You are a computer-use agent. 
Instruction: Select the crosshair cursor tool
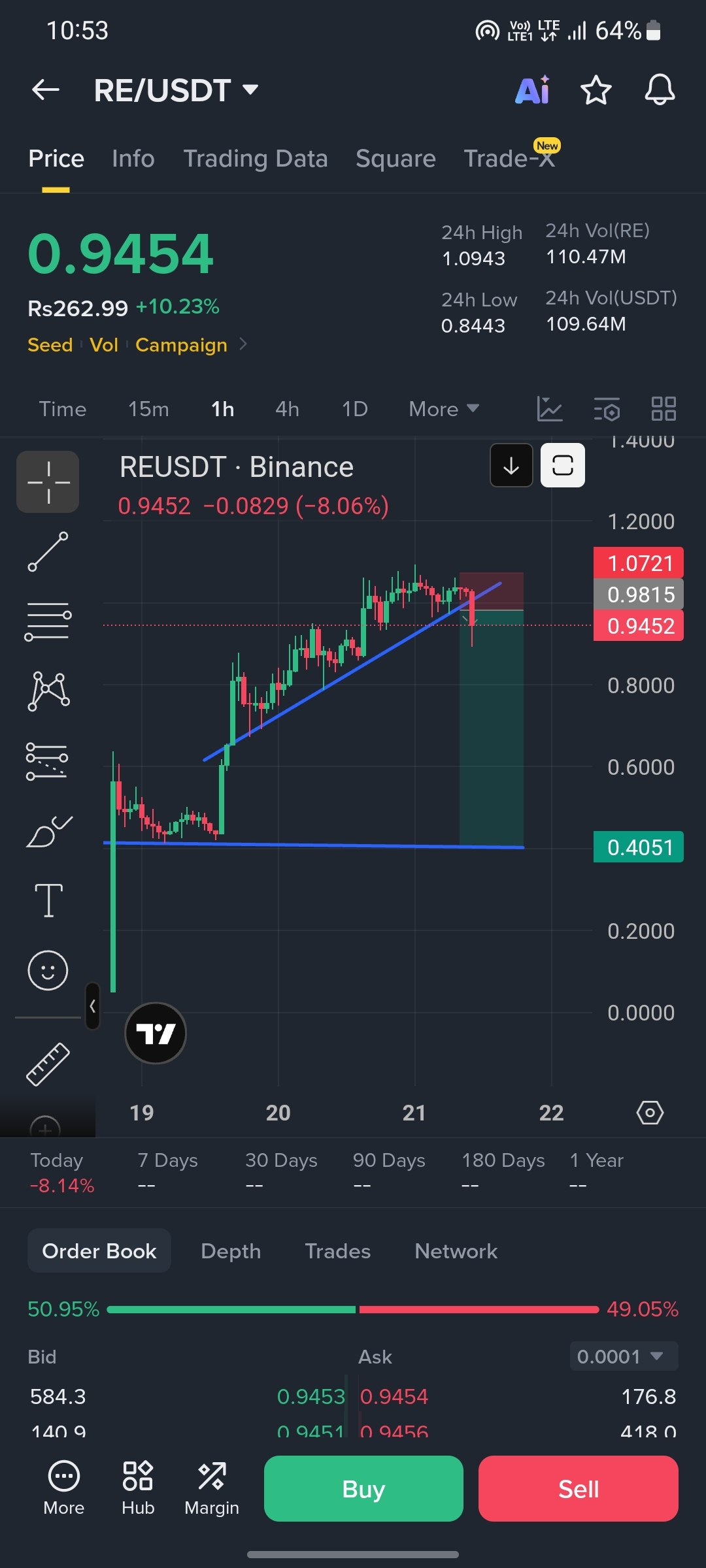coord(48,482)
